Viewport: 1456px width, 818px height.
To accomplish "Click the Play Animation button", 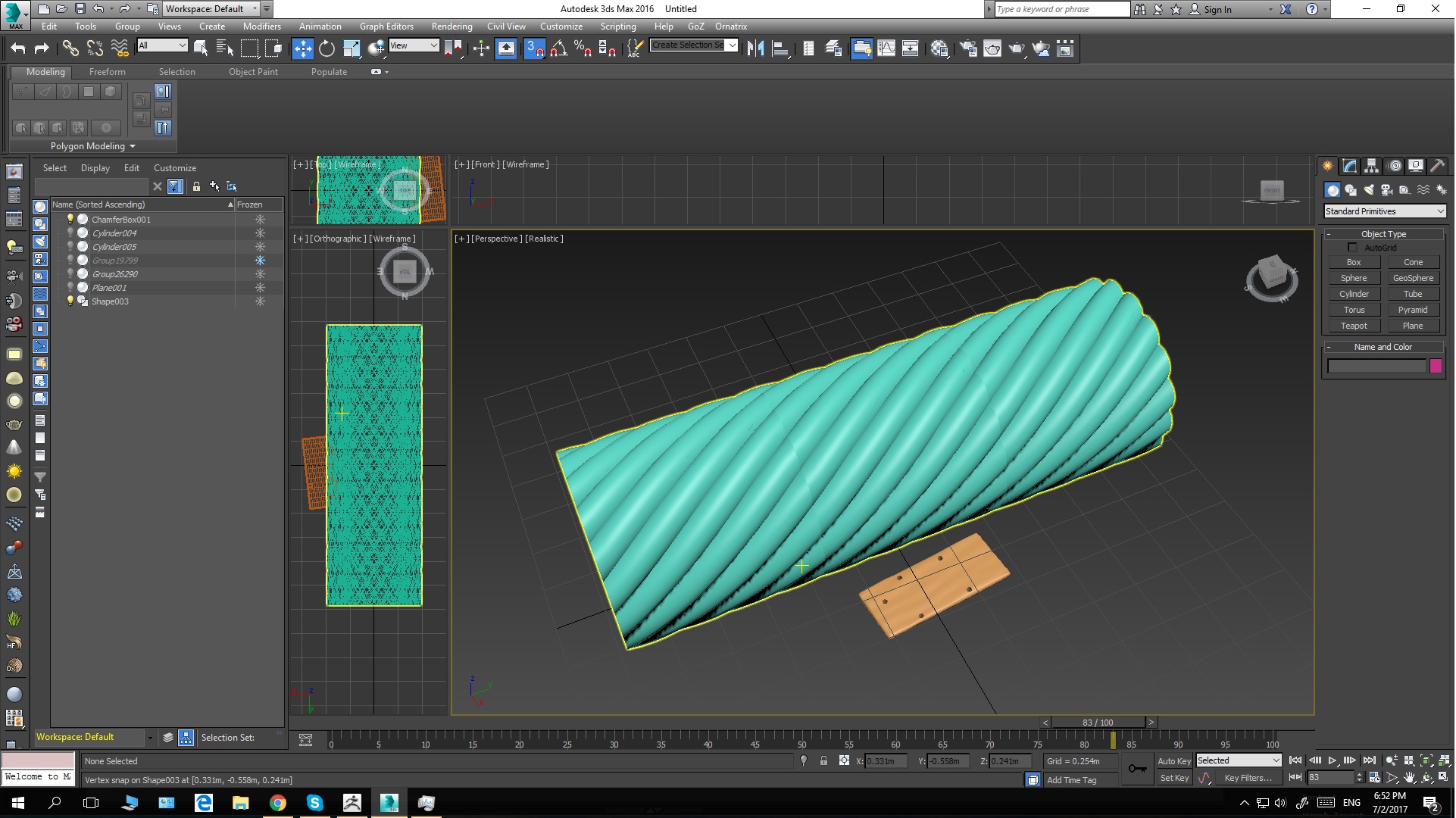I will pos(1333,760).
